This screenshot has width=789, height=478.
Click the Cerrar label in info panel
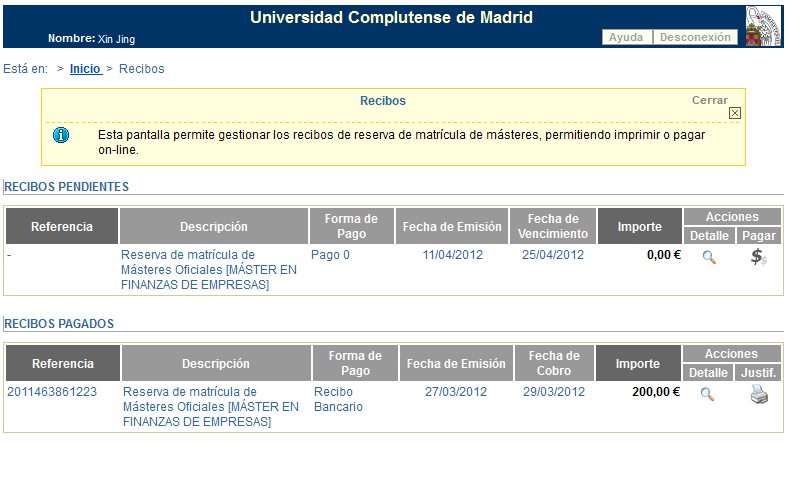(710, 100)
